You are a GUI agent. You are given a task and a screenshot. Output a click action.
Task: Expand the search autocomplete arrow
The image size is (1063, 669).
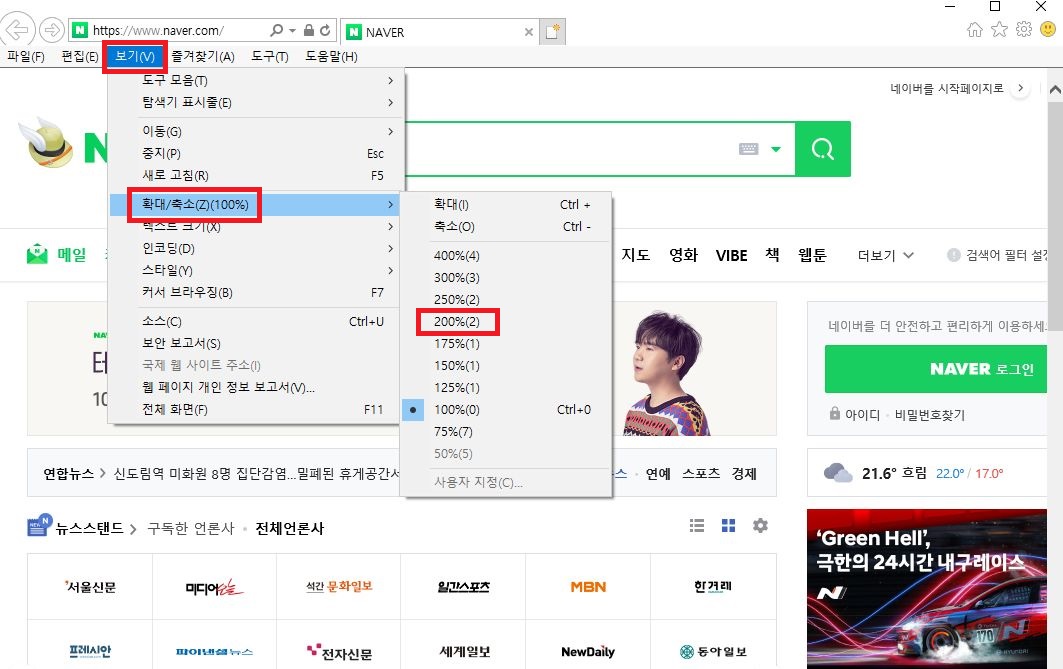click(776, 149)
